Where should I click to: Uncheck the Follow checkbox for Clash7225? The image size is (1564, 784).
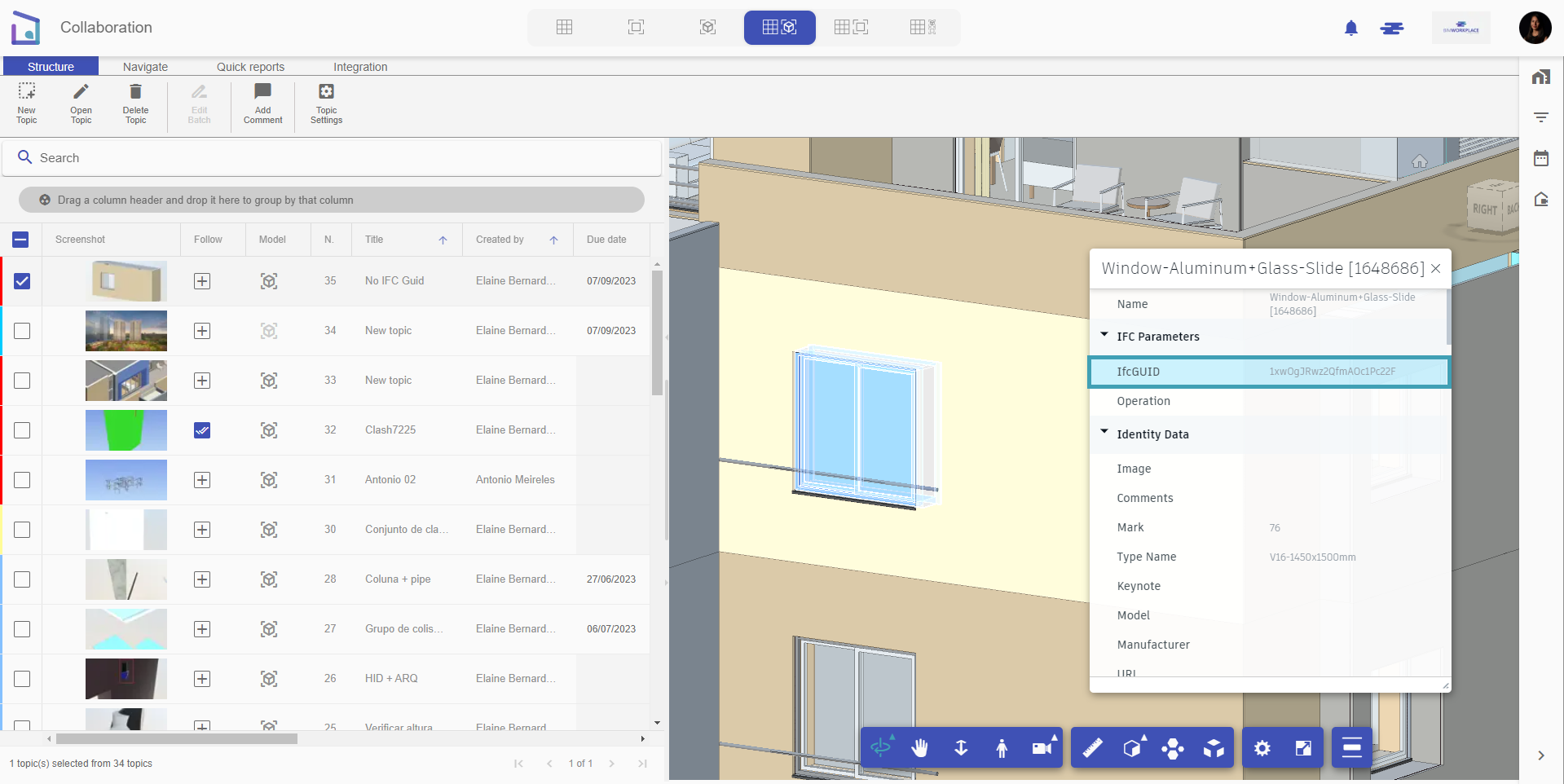(x=201, y=430)
